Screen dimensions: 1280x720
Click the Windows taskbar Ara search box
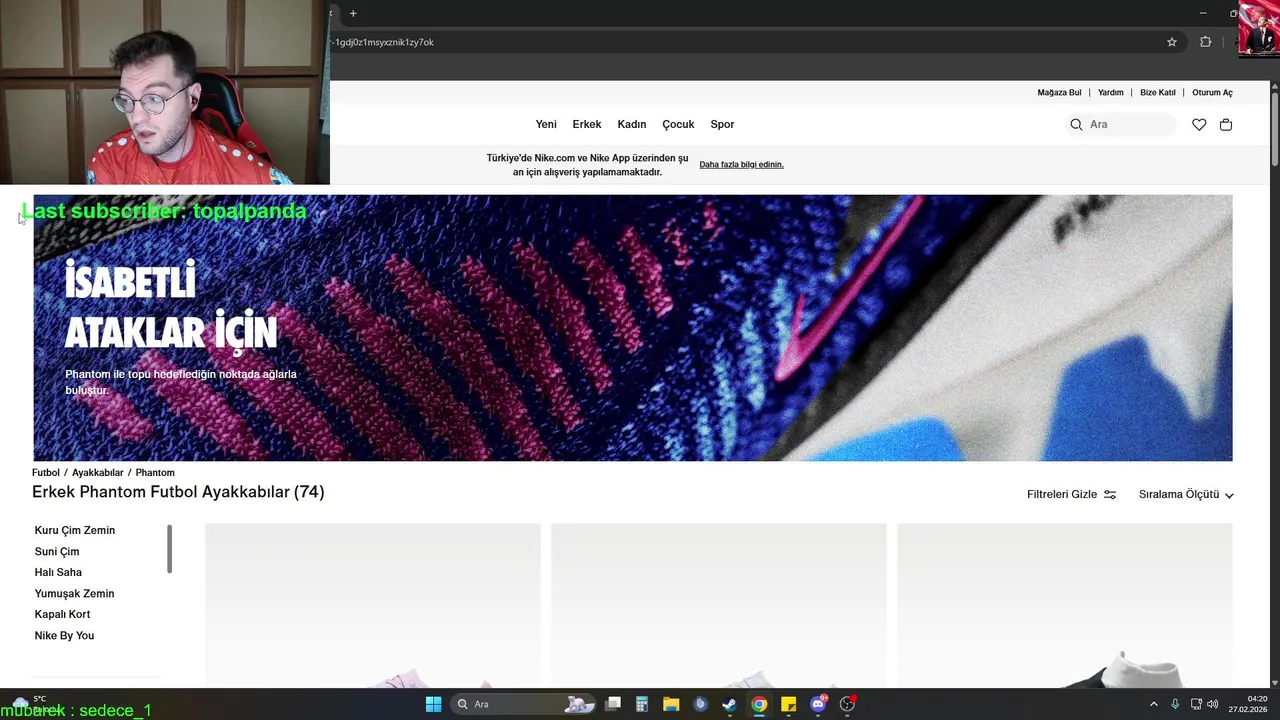(523, 704)
